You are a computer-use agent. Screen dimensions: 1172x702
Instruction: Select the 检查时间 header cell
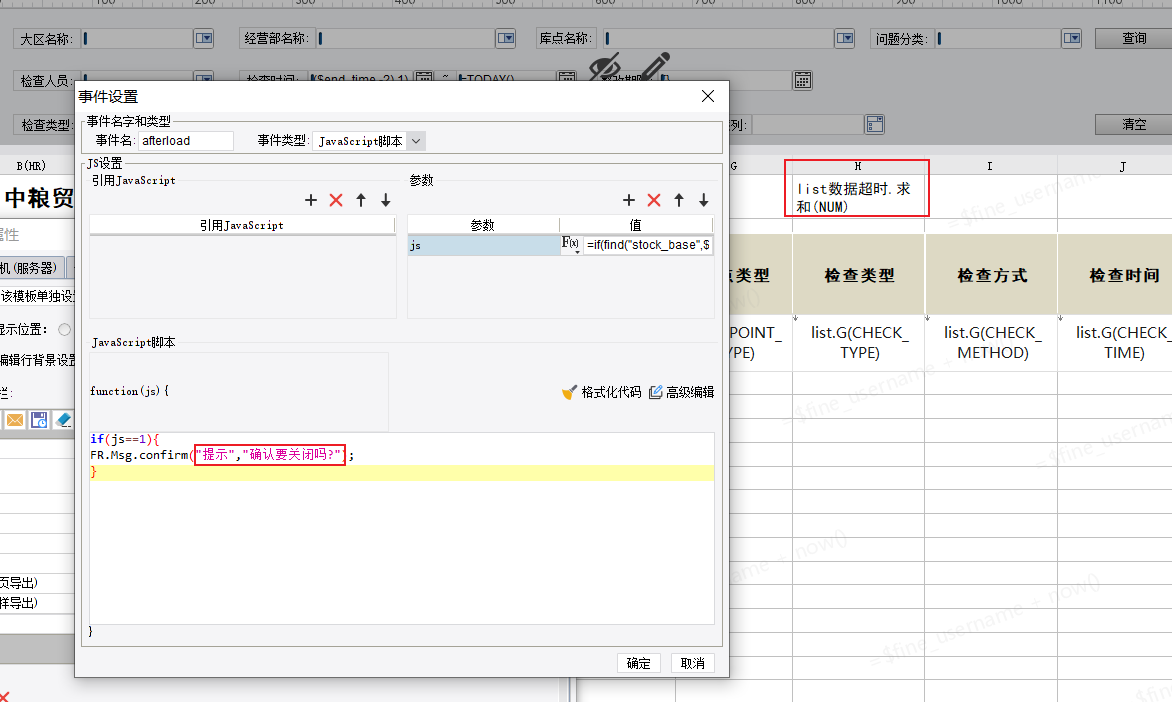click(x=1116, y=274)
